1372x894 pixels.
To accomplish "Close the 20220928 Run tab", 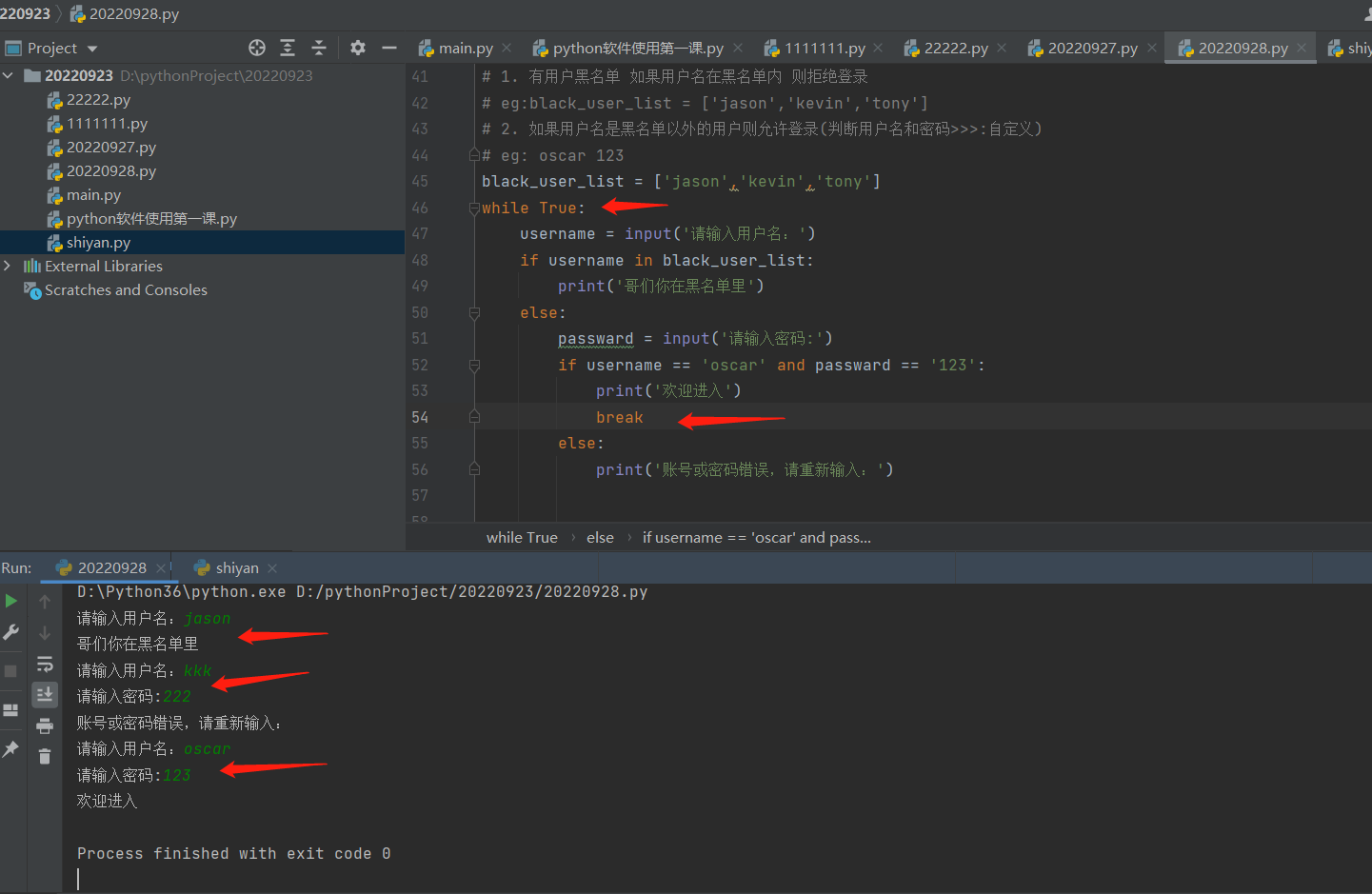I will click(x=161, y=568).
